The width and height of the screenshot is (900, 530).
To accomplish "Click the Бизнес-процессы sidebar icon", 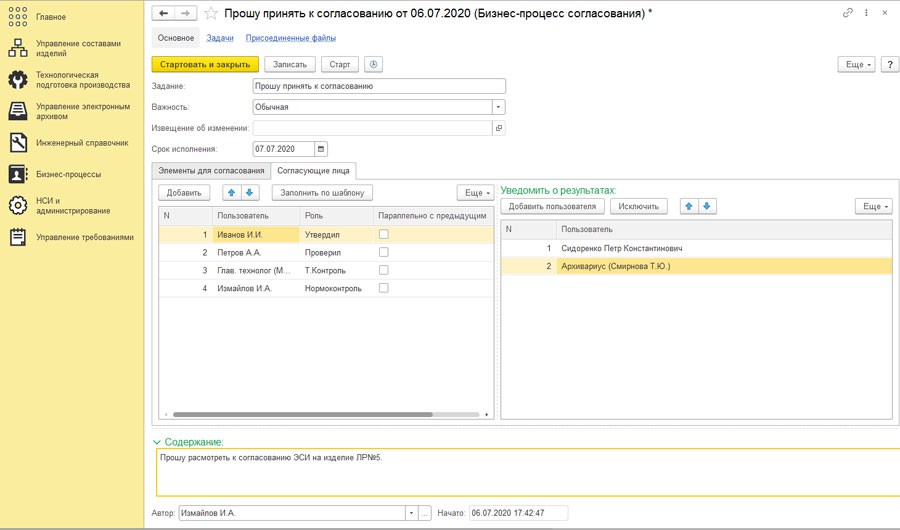I will (x=18, y=174).
